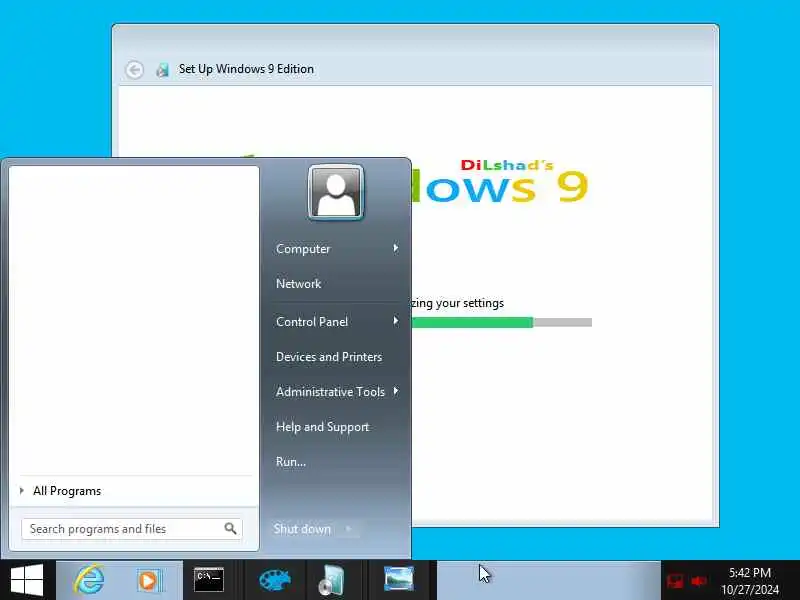Open Administrative Tools entry
This screenshot has width=800, height=600.
tap(330, 392)
